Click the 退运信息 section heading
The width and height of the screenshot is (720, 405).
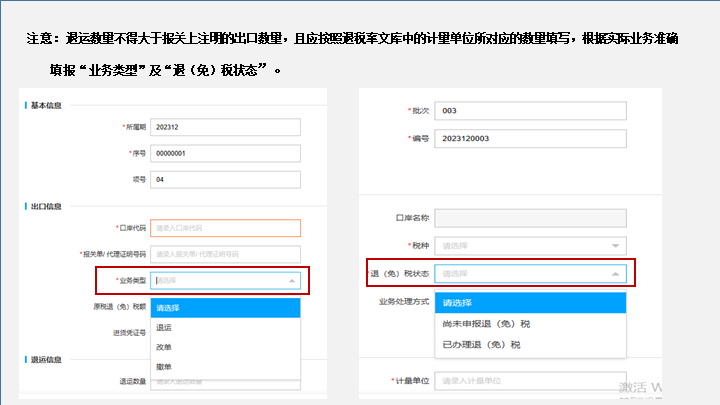46,360
